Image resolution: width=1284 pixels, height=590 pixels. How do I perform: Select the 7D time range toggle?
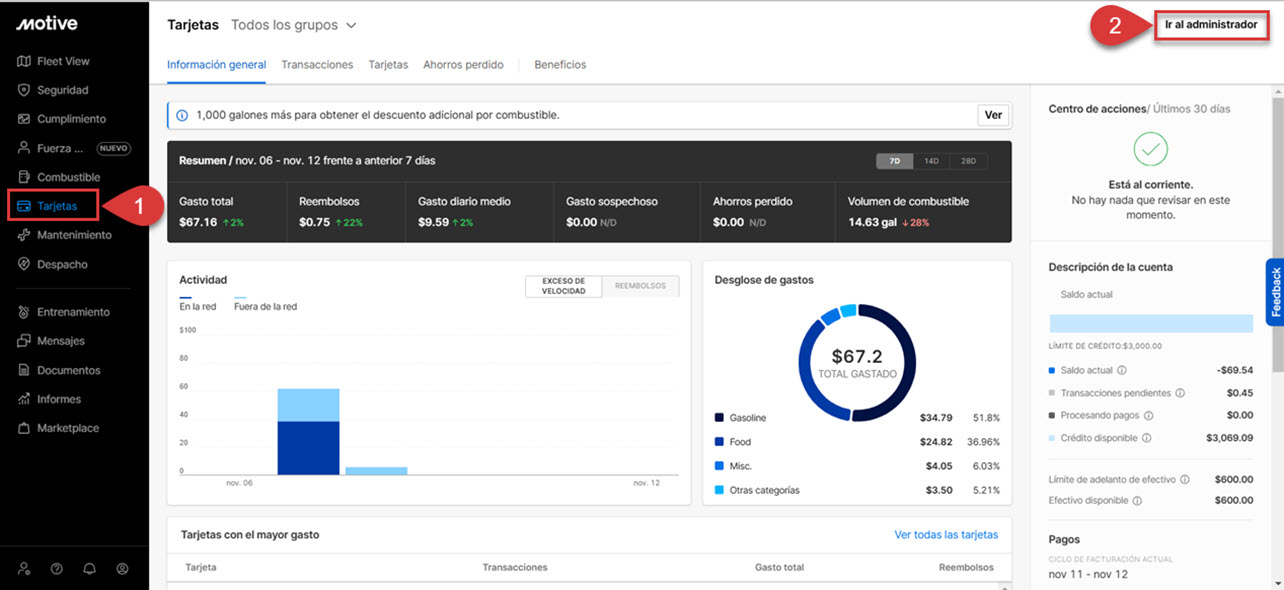(x=894, y=161)
